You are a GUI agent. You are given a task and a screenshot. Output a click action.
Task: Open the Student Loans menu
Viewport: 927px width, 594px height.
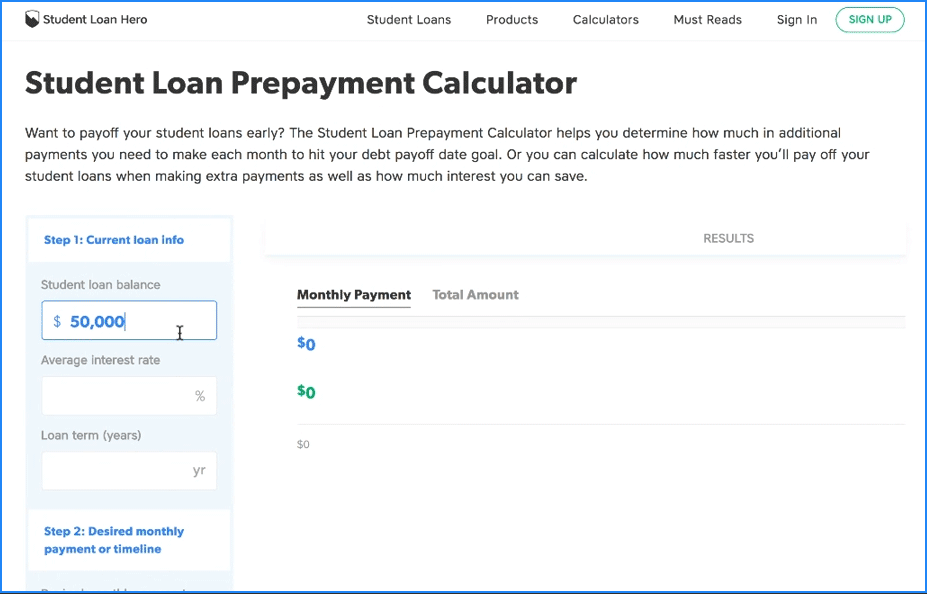(409, 20)
